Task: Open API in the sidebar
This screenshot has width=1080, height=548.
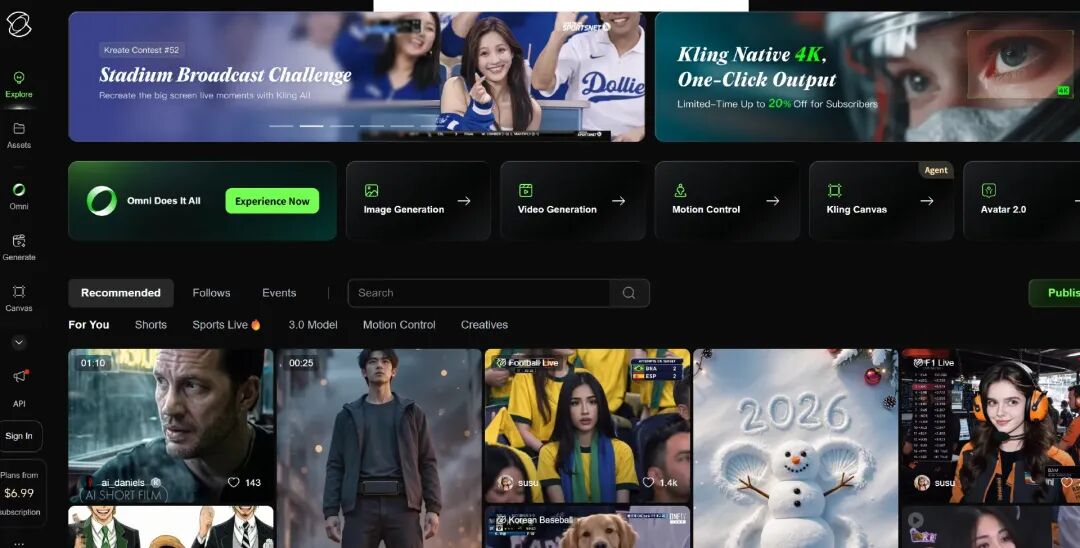Action: 19,403
